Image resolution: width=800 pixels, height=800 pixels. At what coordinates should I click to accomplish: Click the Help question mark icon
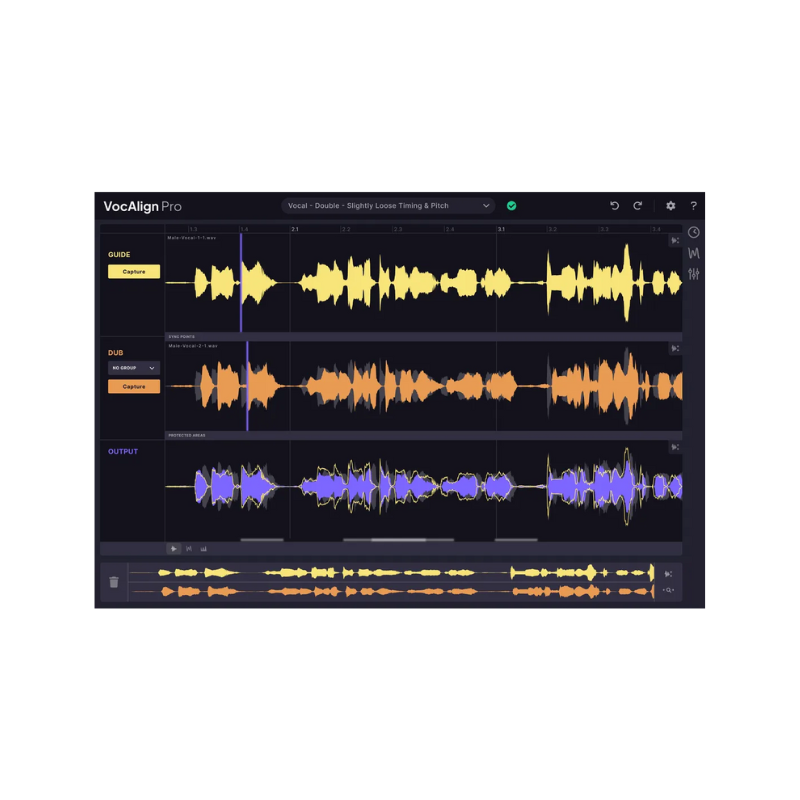(x=693, y=205)
